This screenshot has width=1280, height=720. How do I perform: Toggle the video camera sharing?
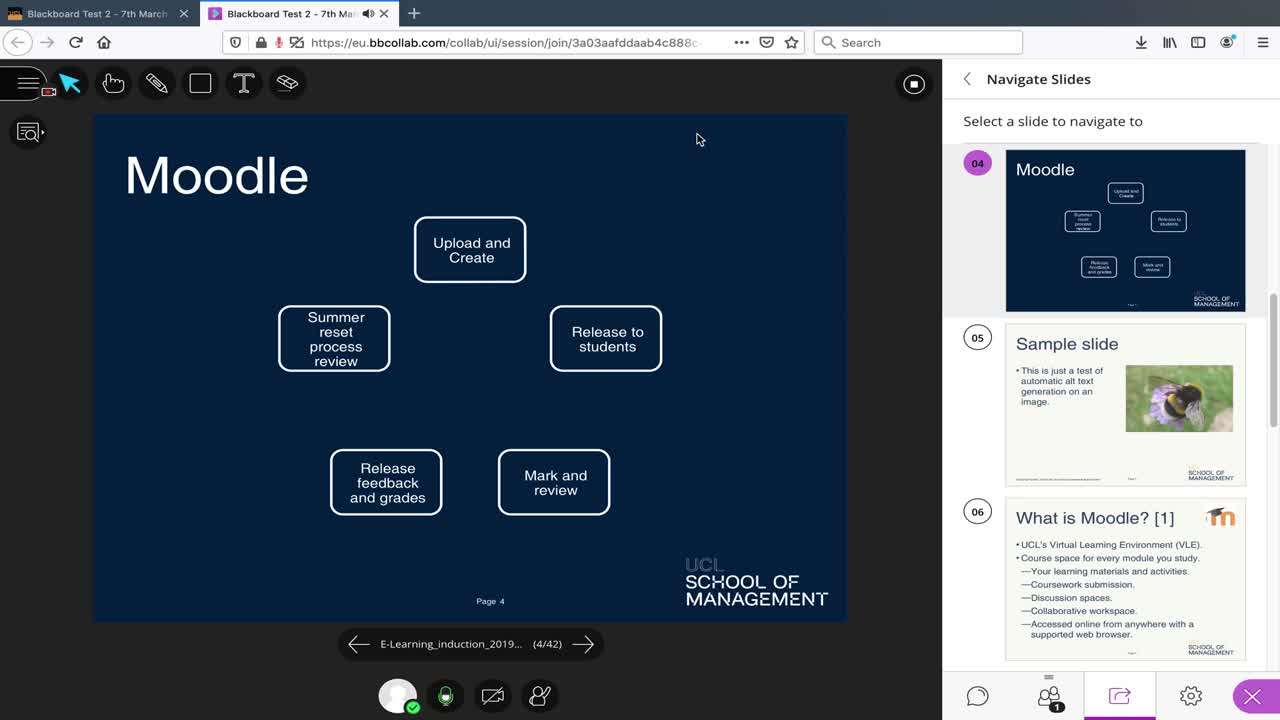[493, 696]
